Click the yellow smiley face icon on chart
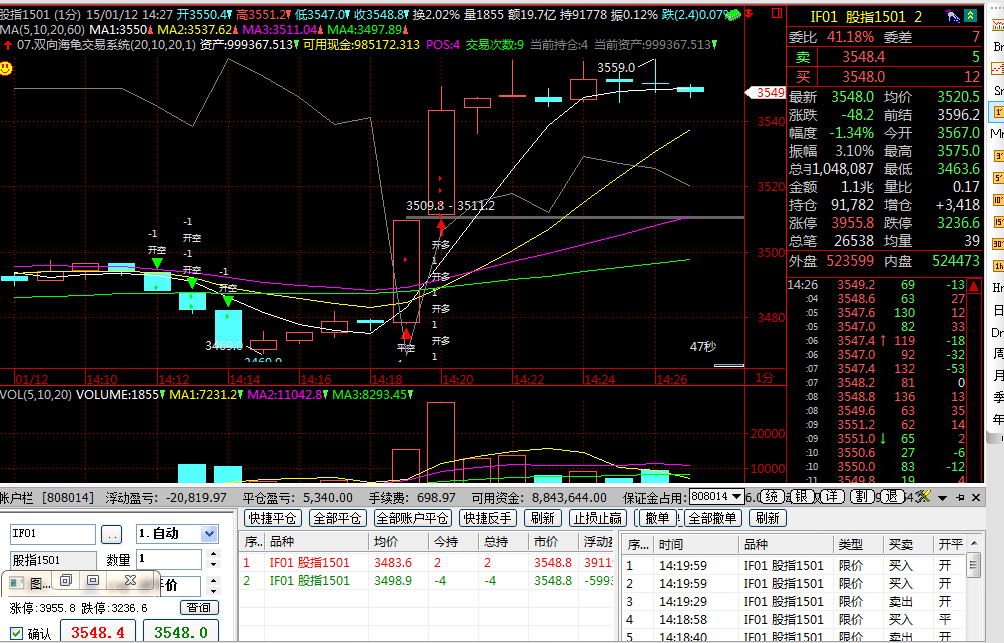Screen dimensions: 1004x643 [x=6, y=68]
